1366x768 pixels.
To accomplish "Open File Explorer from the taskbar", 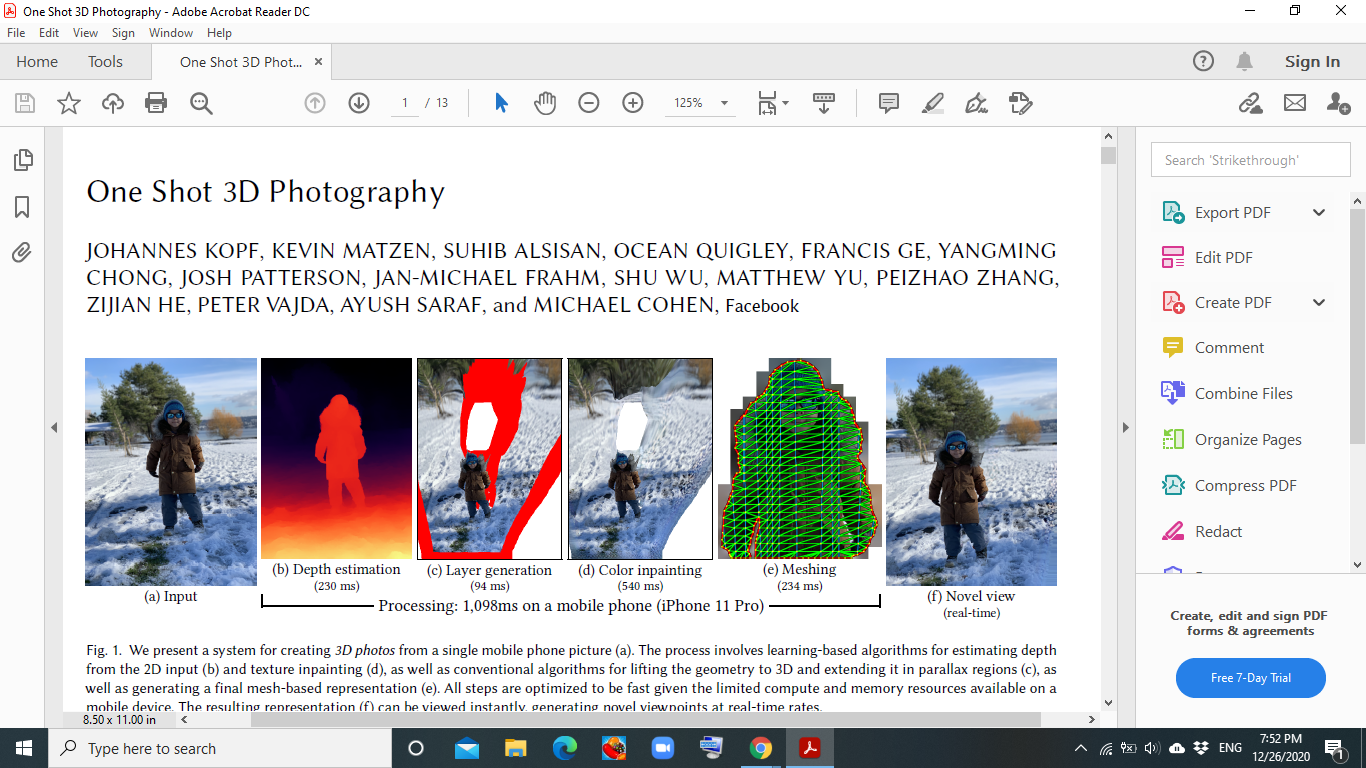I will coord(516,748).
